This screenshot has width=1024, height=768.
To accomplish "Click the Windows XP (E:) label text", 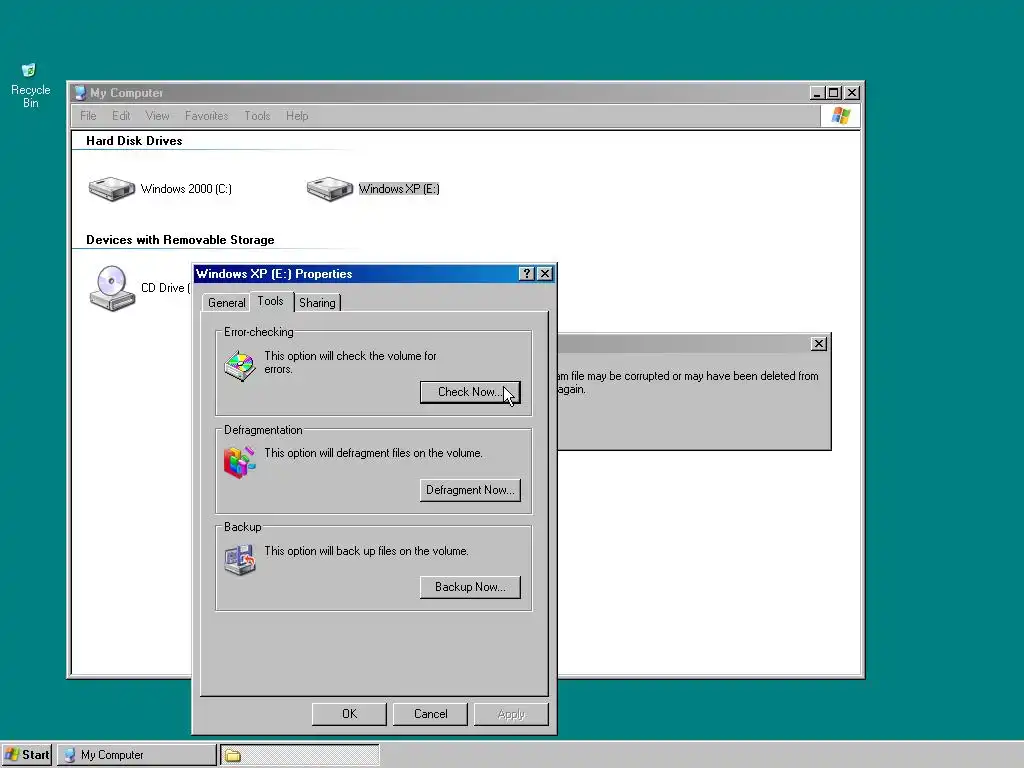I will click(x=399, y=189).
